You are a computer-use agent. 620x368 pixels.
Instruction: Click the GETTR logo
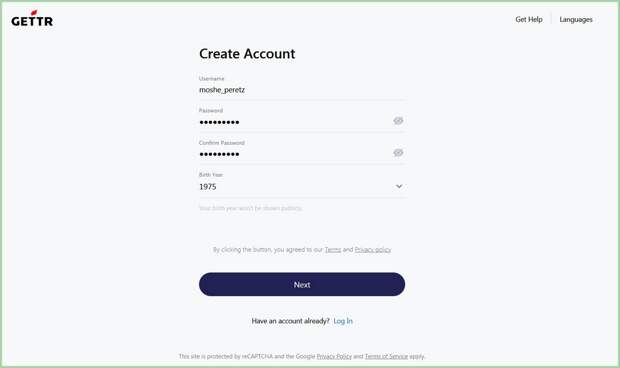click(x=32, y=19)
